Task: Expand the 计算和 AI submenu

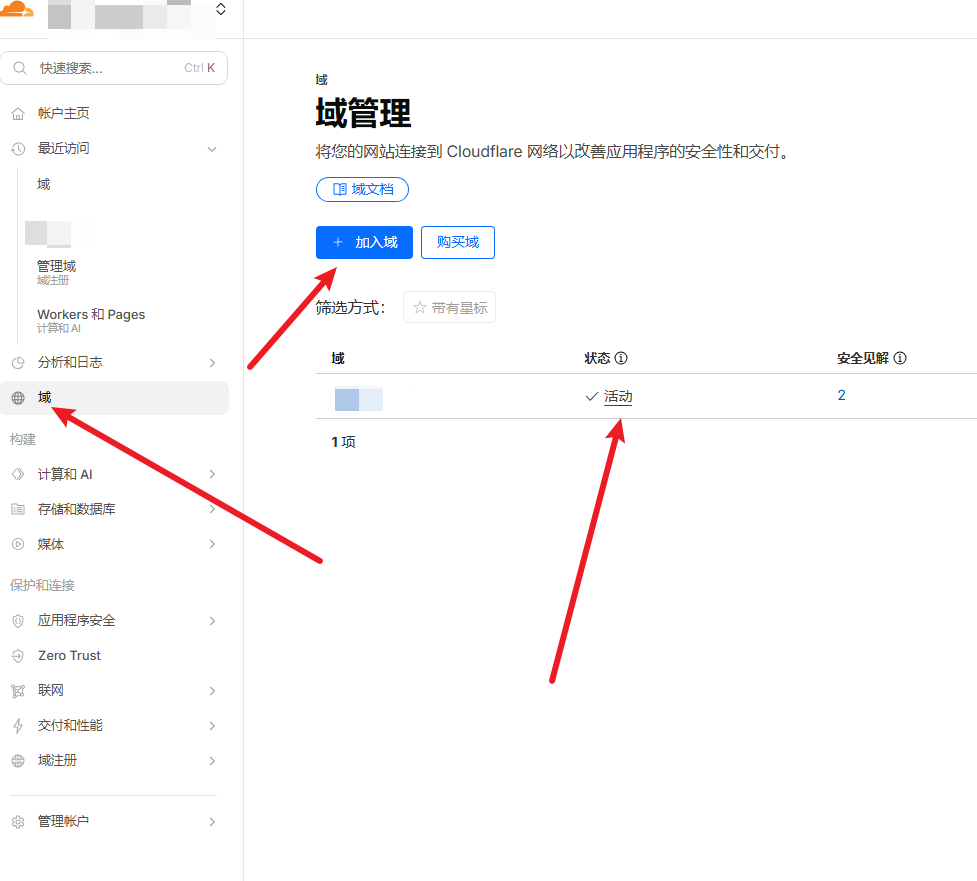Action: pyautogui.click(x=211, y=475)
